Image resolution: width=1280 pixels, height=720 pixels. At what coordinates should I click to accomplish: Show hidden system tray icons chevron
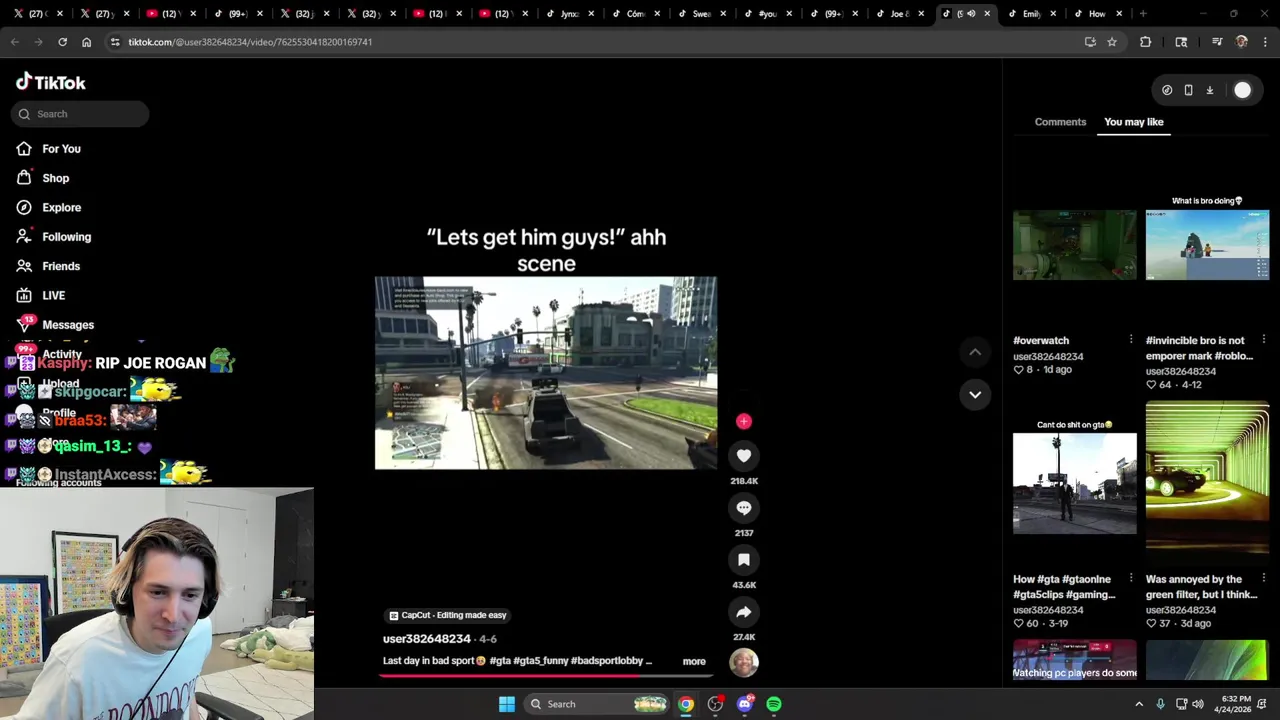pyautogui.click(x=1139, y=704)
